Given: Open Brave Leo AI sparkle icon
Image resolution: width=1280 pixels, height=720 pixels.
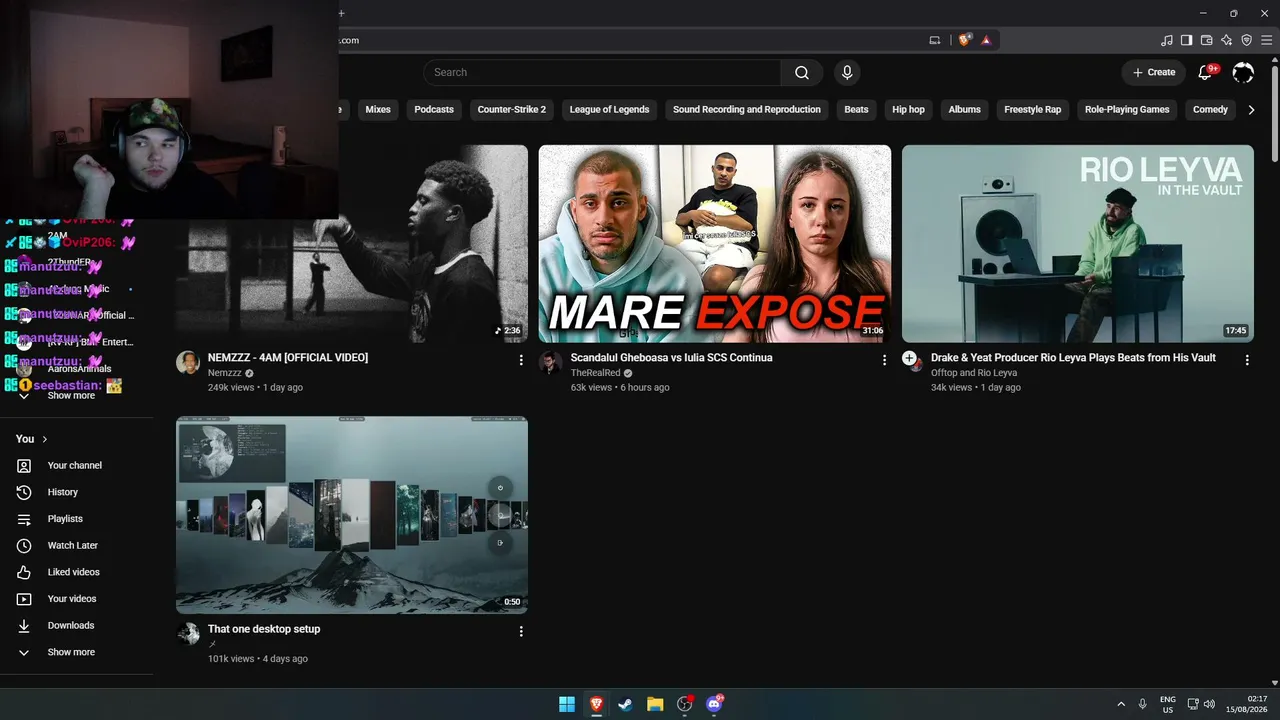Looking at the screenshot, I should 1227,40.
